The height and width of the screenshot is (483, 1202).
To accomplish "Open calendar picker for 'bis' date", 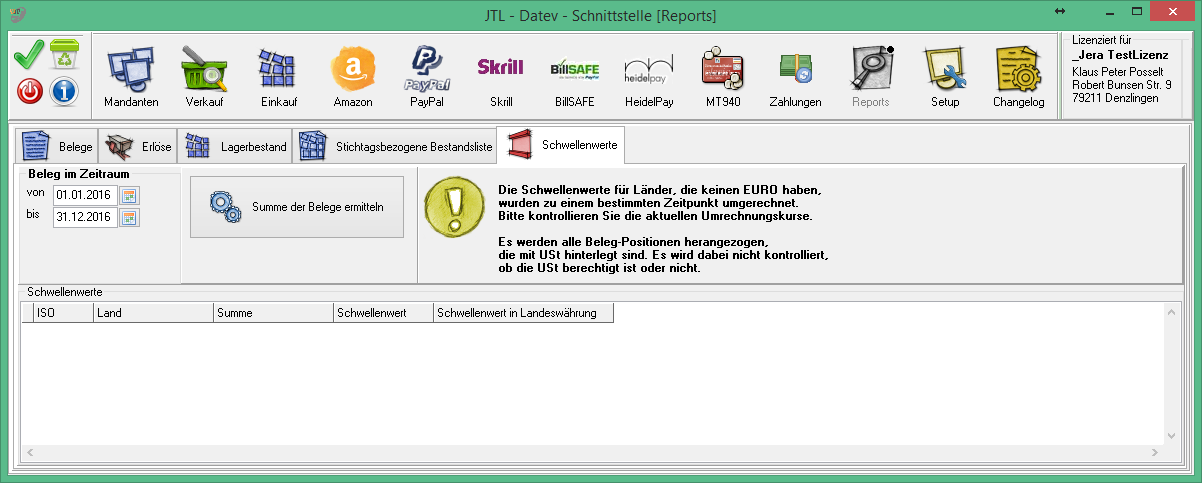I will (130, 217).
